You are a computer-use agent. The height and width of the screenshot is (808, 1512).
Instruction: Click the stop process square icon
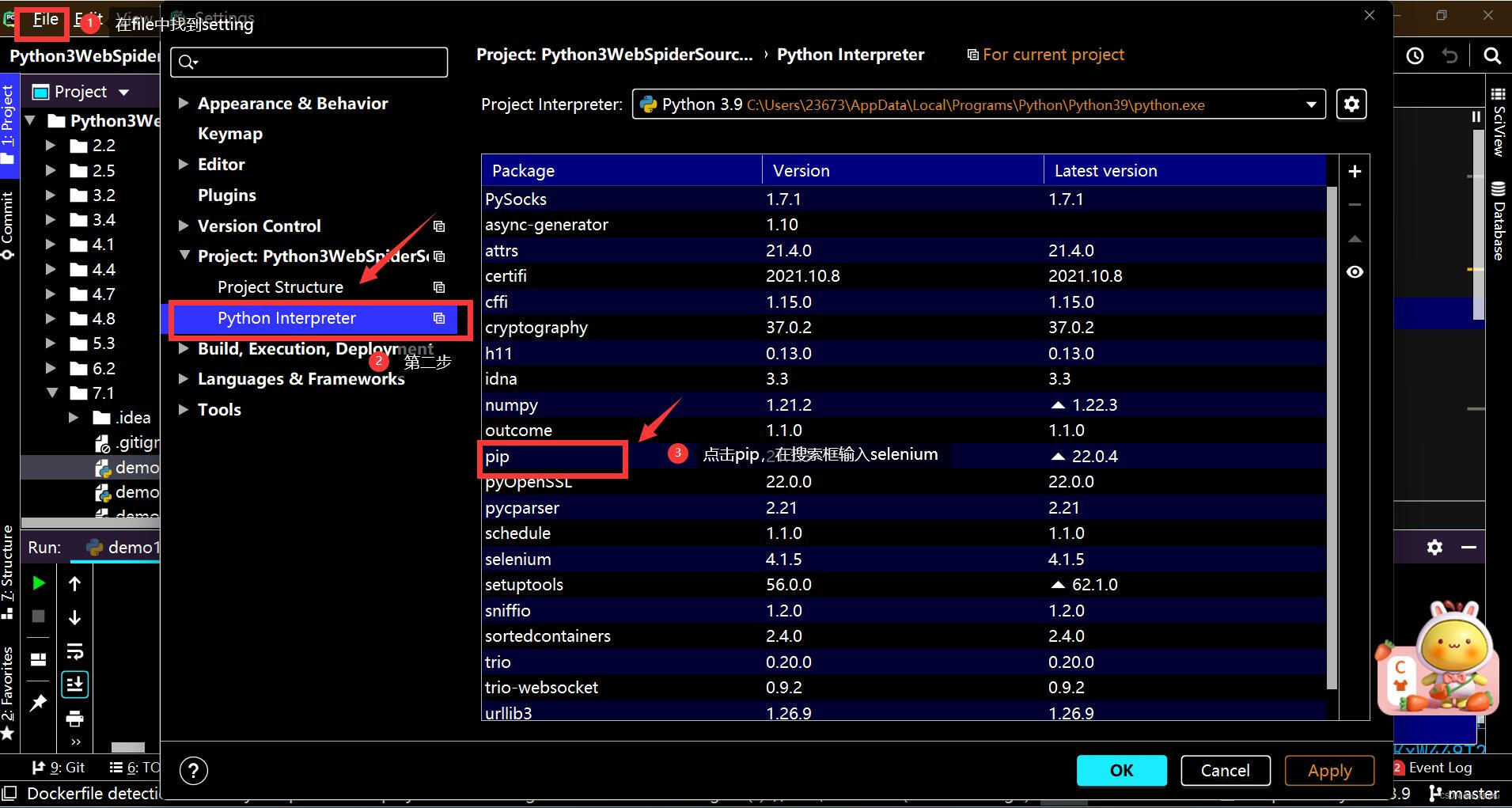pos(38,616)
